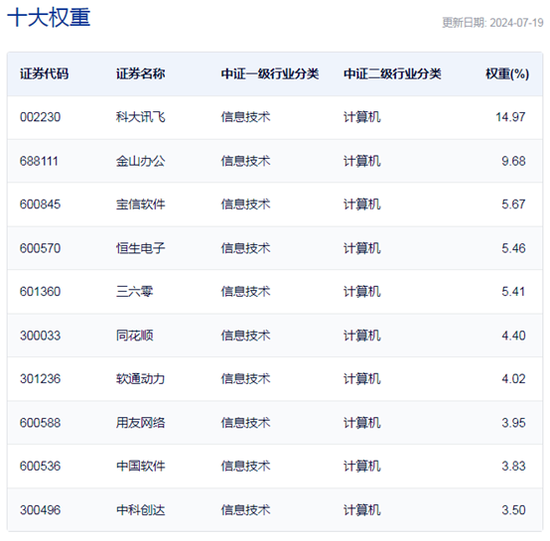Image resolution: width=550 pixels, height=541 pixels.
Task: Select stock code 002230
Action: (40, 117)
